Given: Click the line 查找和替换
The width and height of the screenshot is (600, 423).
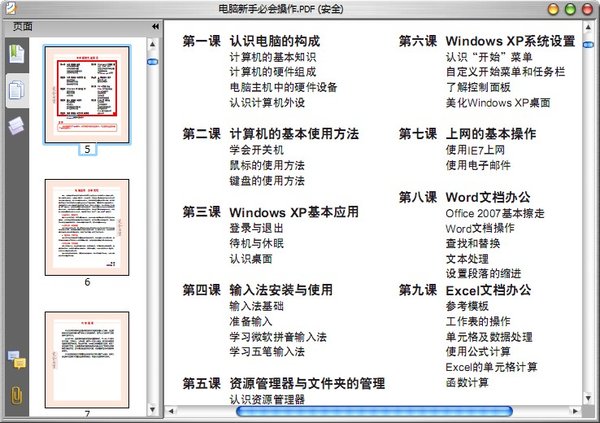Looking at the screenshot, I should [473, 243].
